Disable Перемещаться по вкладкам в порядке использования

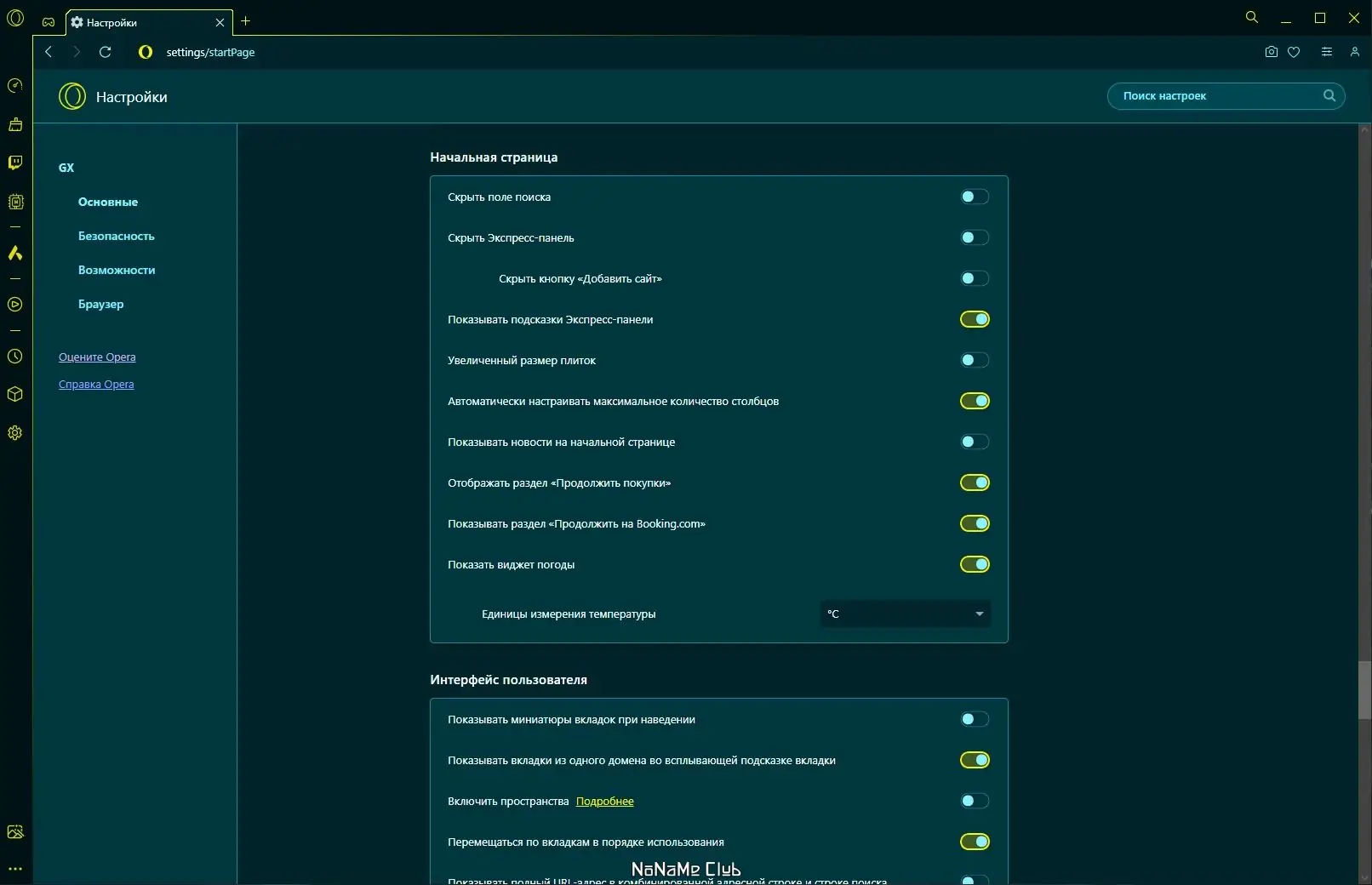pos(975,842)
